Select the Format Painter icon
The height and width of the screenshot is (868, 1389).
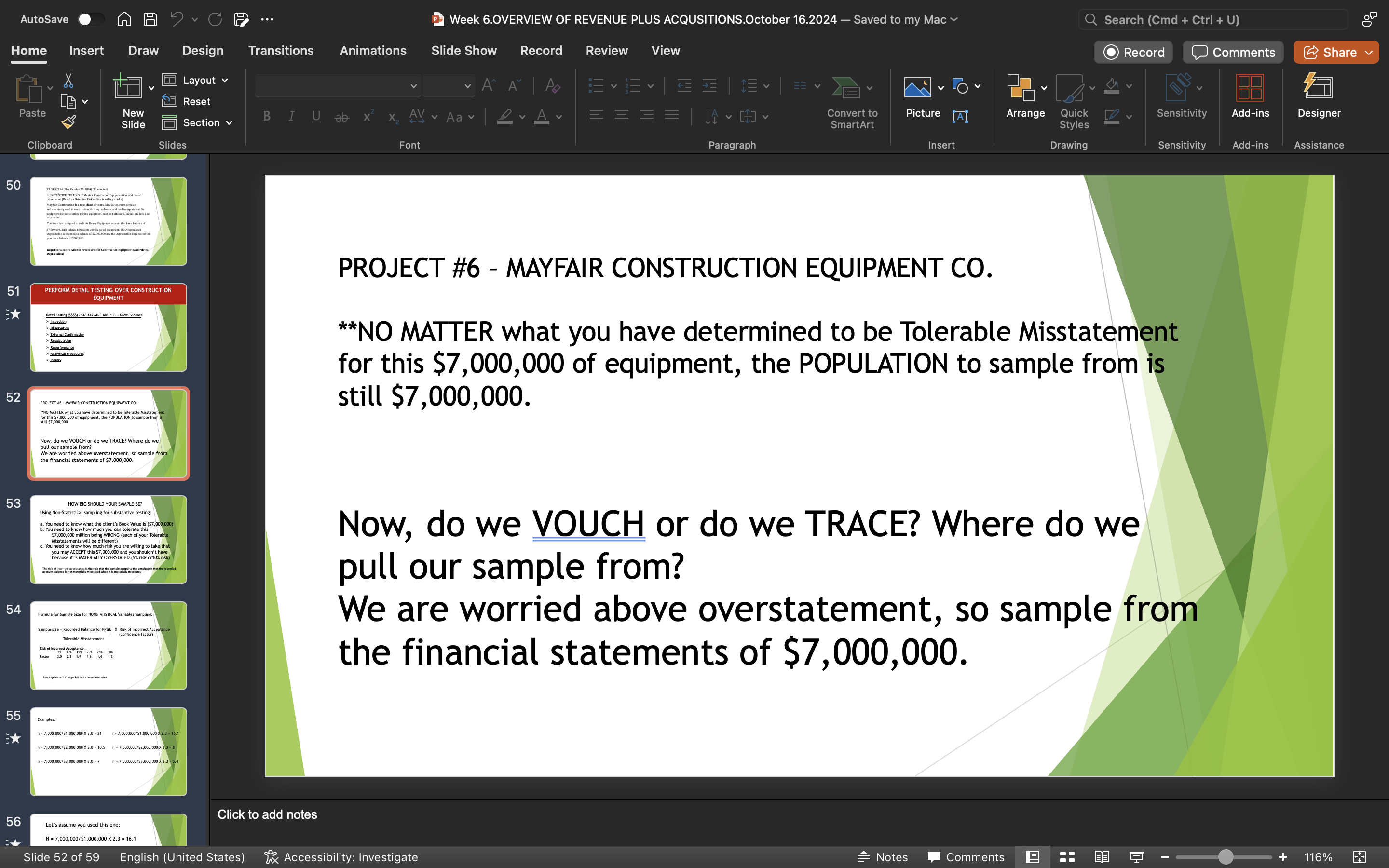69,122
